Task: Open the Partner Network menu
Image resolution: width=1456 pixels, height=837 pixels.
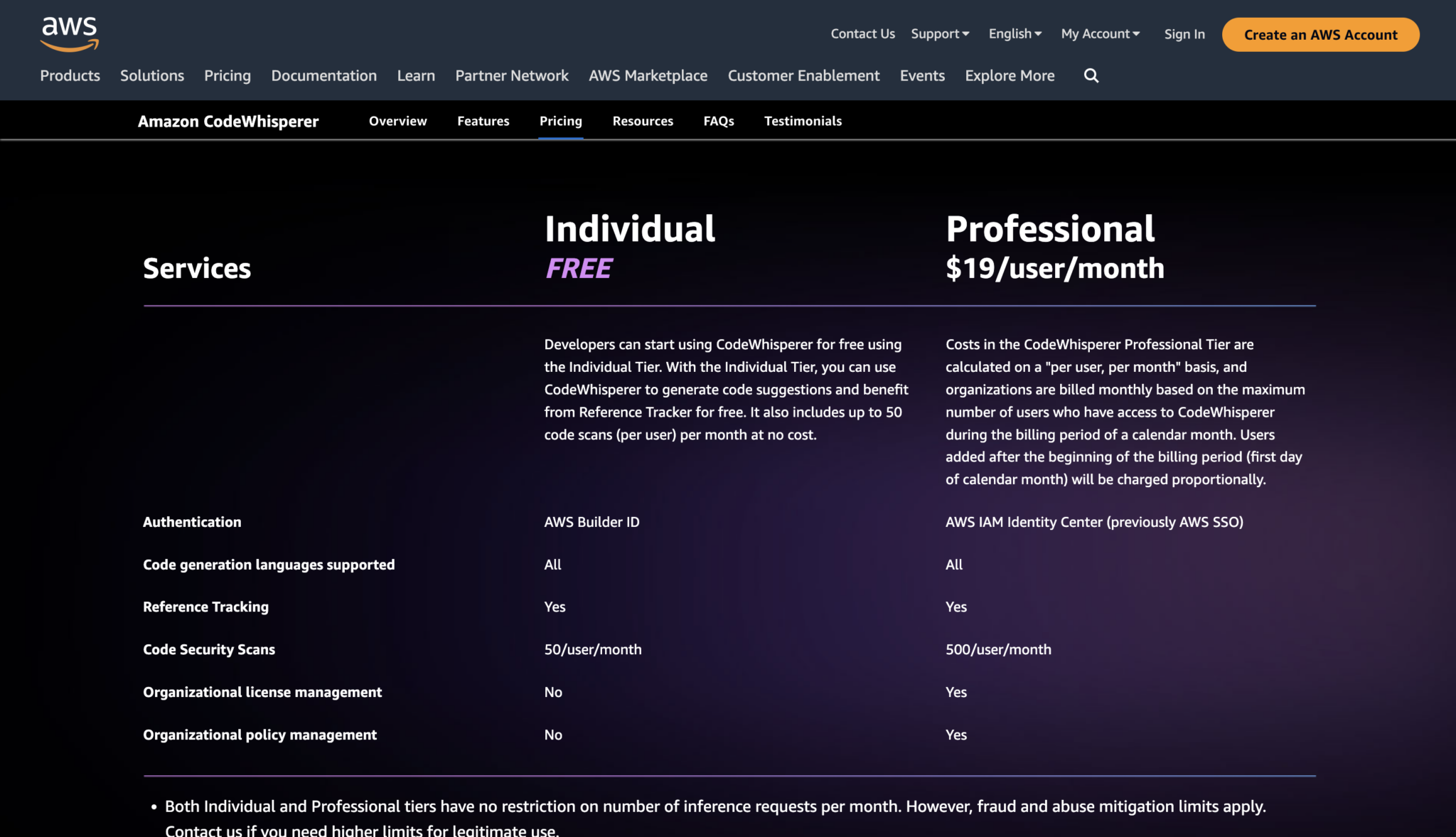Action: tap(511, 75)
